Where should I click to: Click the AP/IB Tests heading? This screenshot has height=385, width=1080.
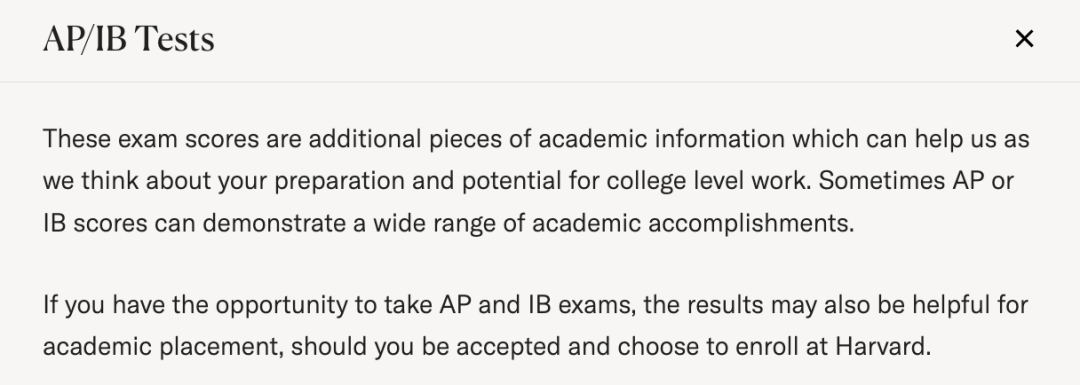pos(129,39)
